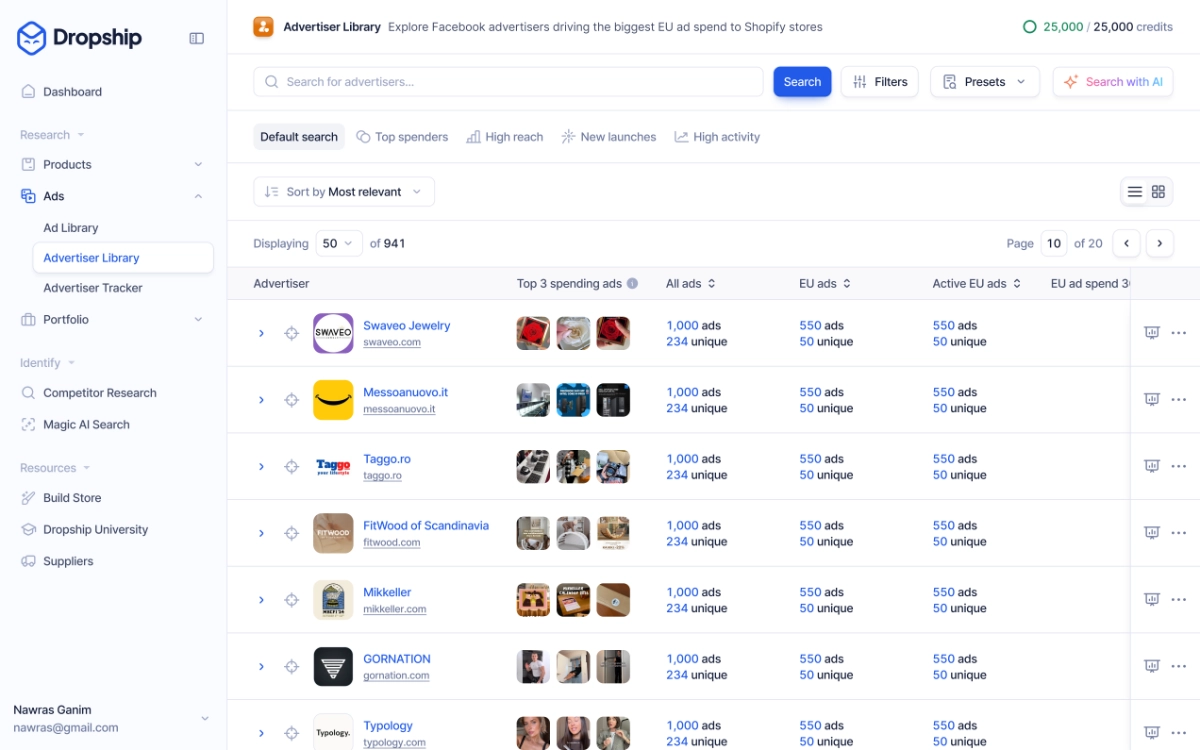Open presentation icon for Taggo.ro

[x=1152, y=466]
